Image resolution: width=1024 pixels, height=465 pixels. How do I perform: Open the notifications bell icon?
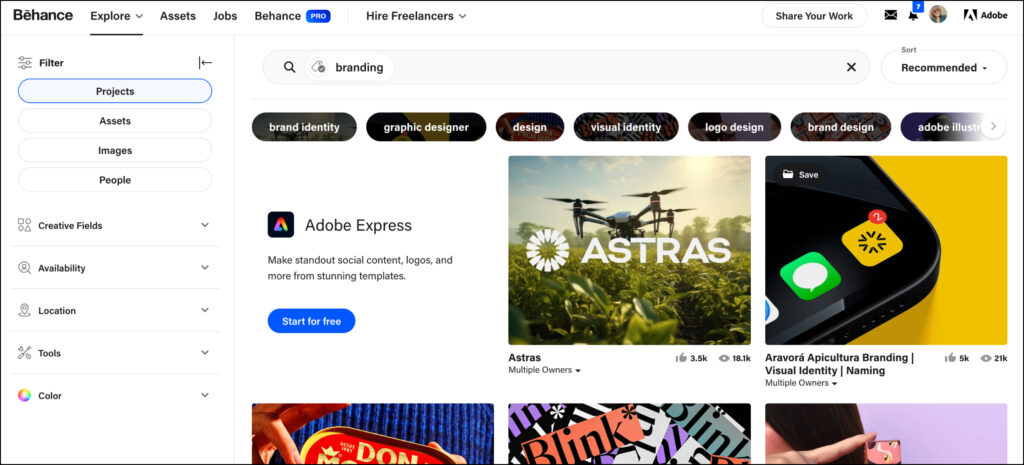(913, 16)
